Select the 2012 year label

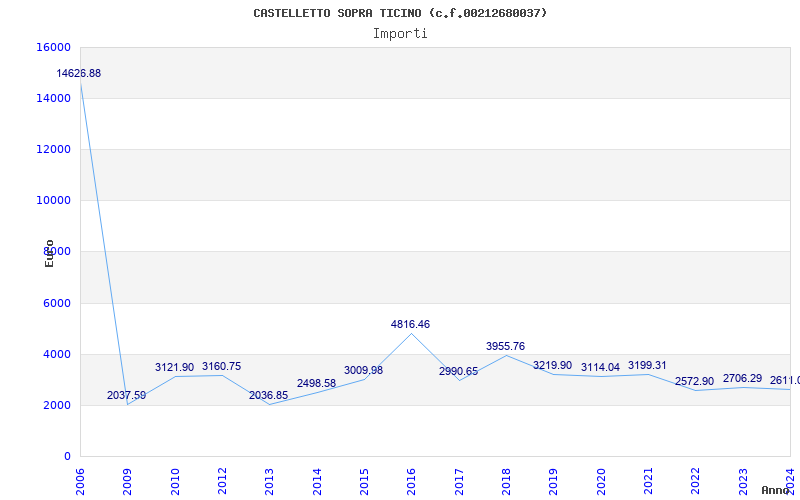point(222,481)
